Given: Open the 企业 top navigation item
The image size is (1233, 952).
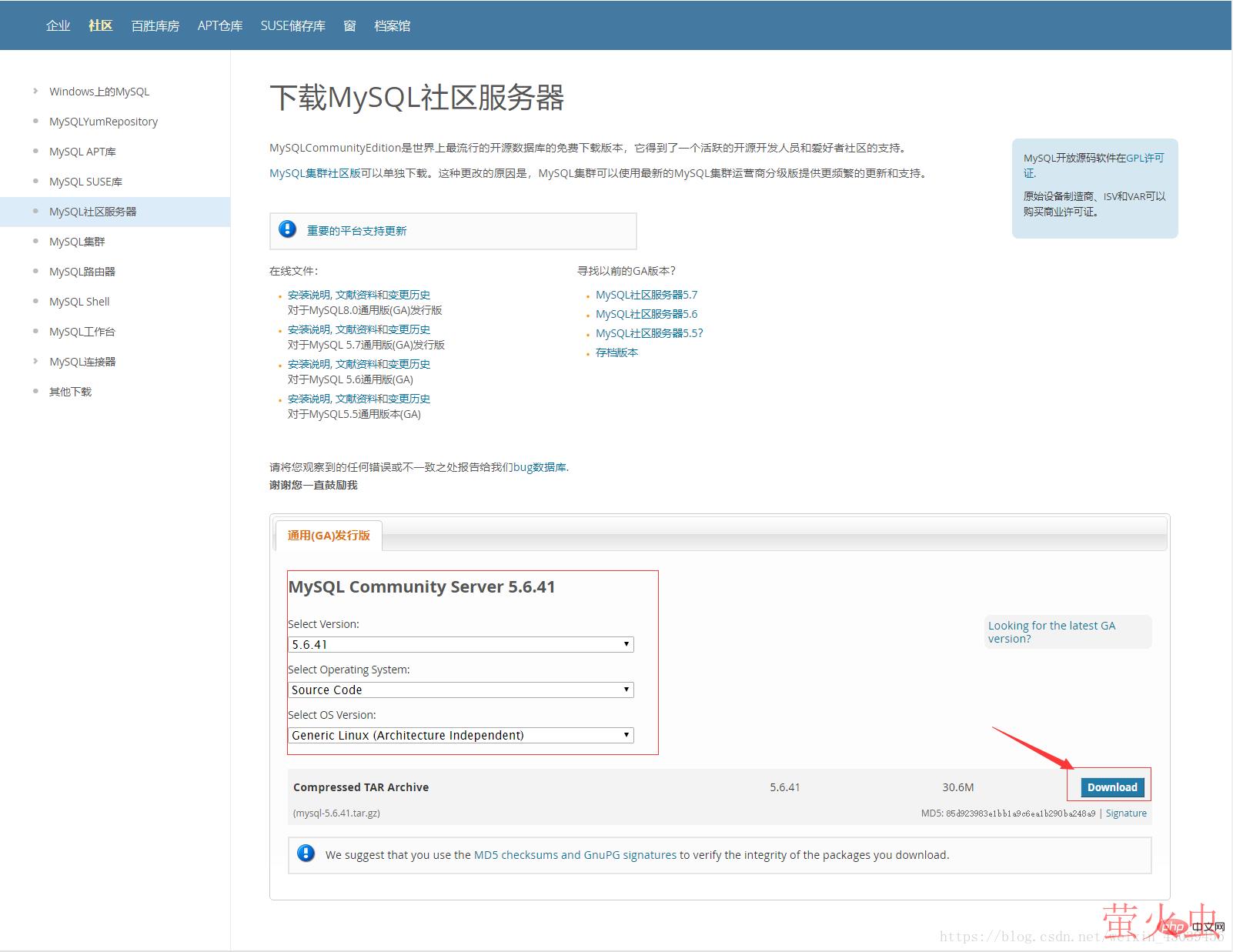Looking at the screenshot, I should tap(58, 25).
